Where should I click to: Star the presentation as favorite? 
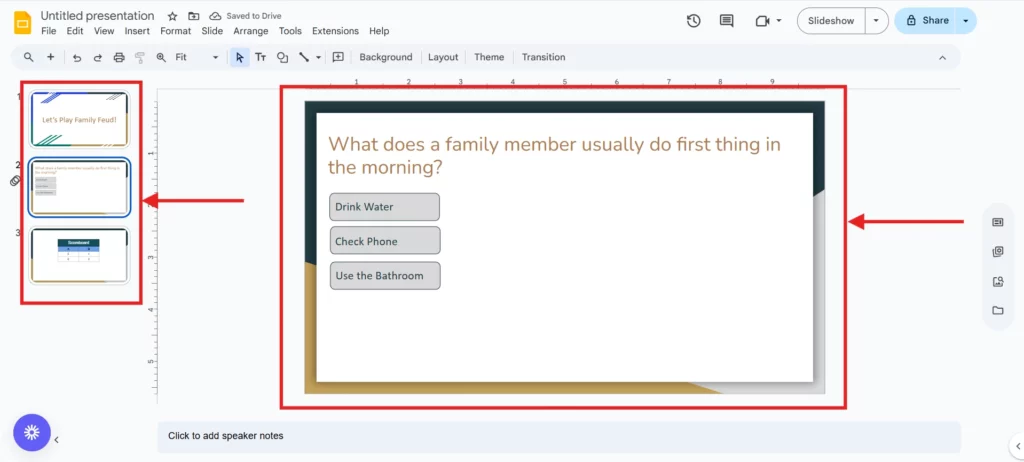coord(172,16)
